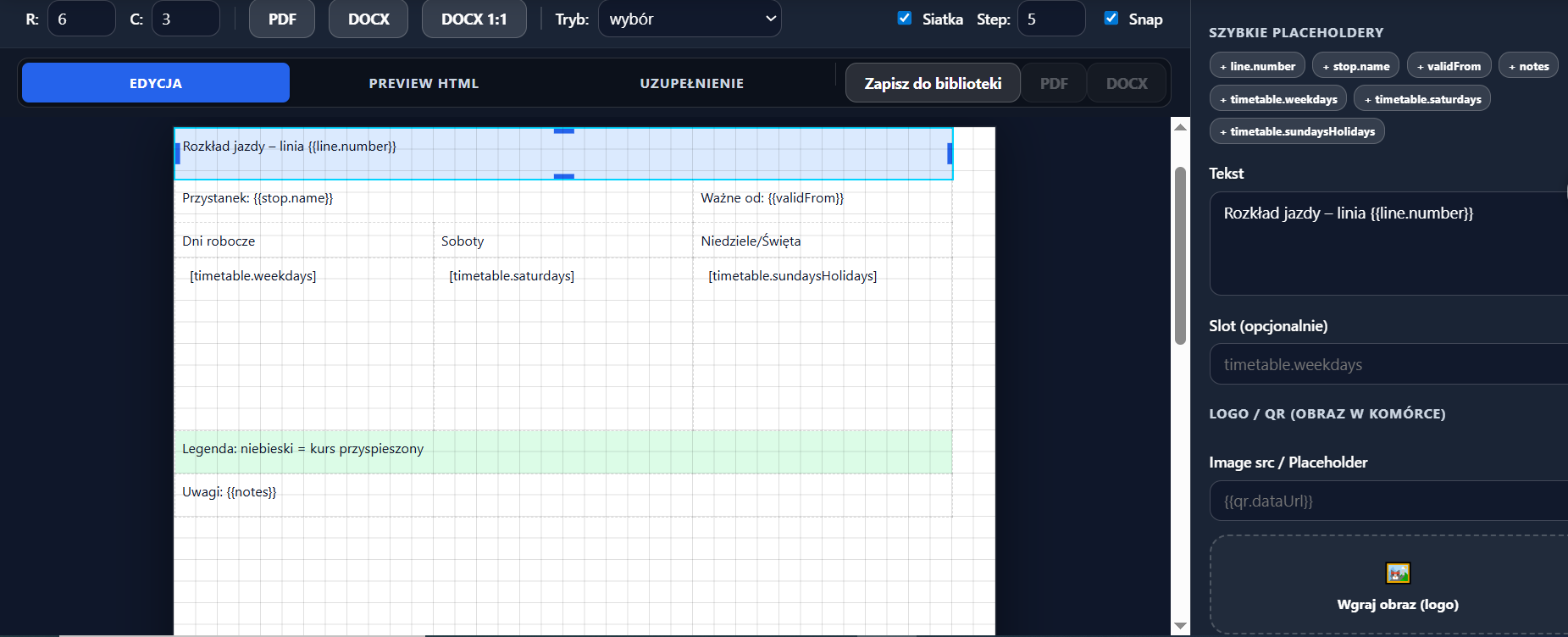The width and height of the screenshot is (1568, 637).
Task: Click the top resize handle of title cell
Action: point(563,131)
